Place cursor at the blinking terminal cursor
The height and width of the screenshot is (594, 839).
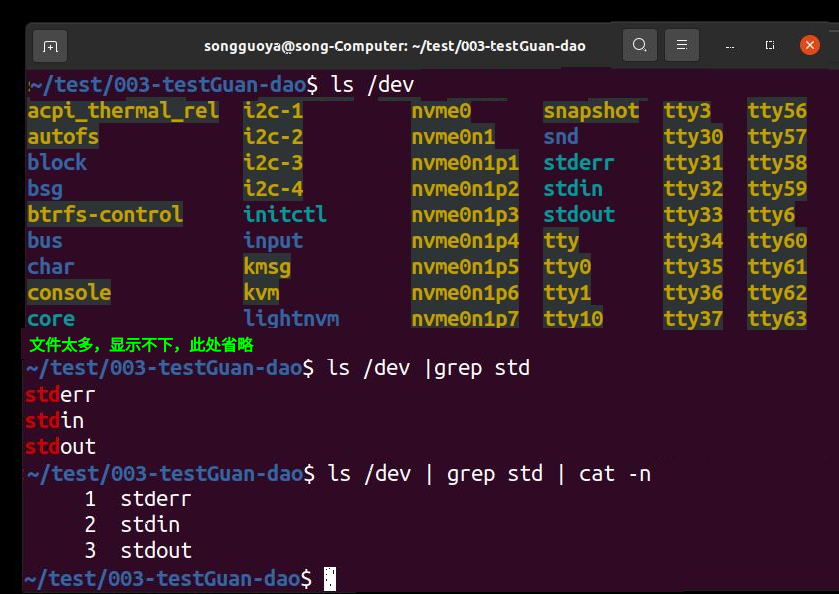[330, 576]
